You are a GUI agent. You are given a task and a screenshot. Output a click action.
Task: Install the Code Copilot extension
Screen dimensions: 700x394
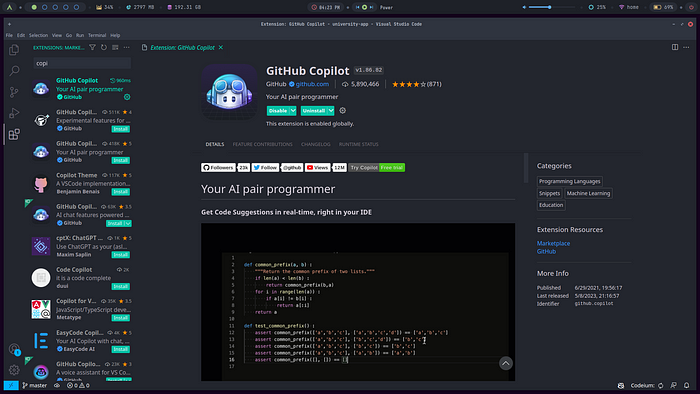click(121, 286)
